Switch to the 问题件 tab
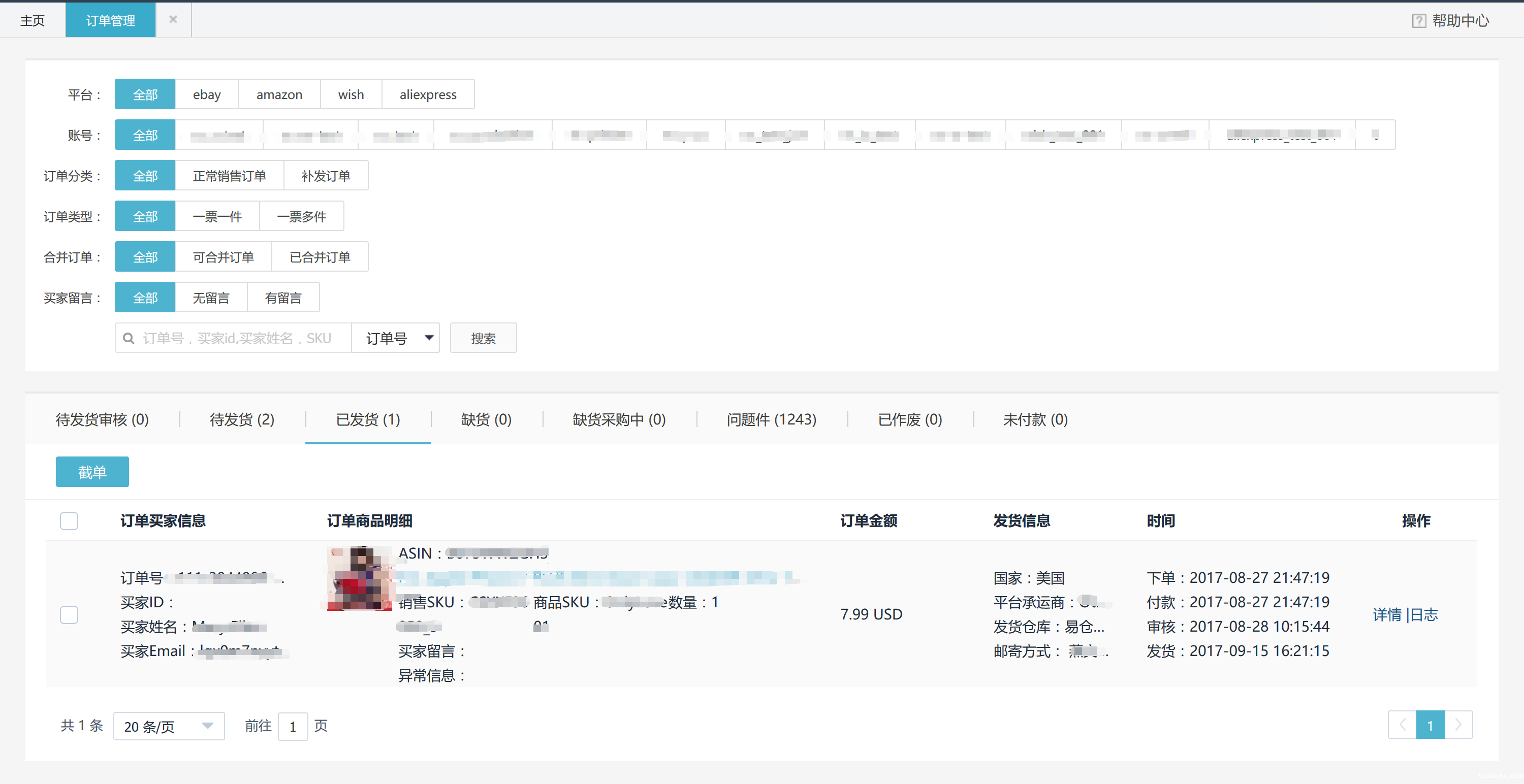The image size is (1524, 784). coord(771,419)
